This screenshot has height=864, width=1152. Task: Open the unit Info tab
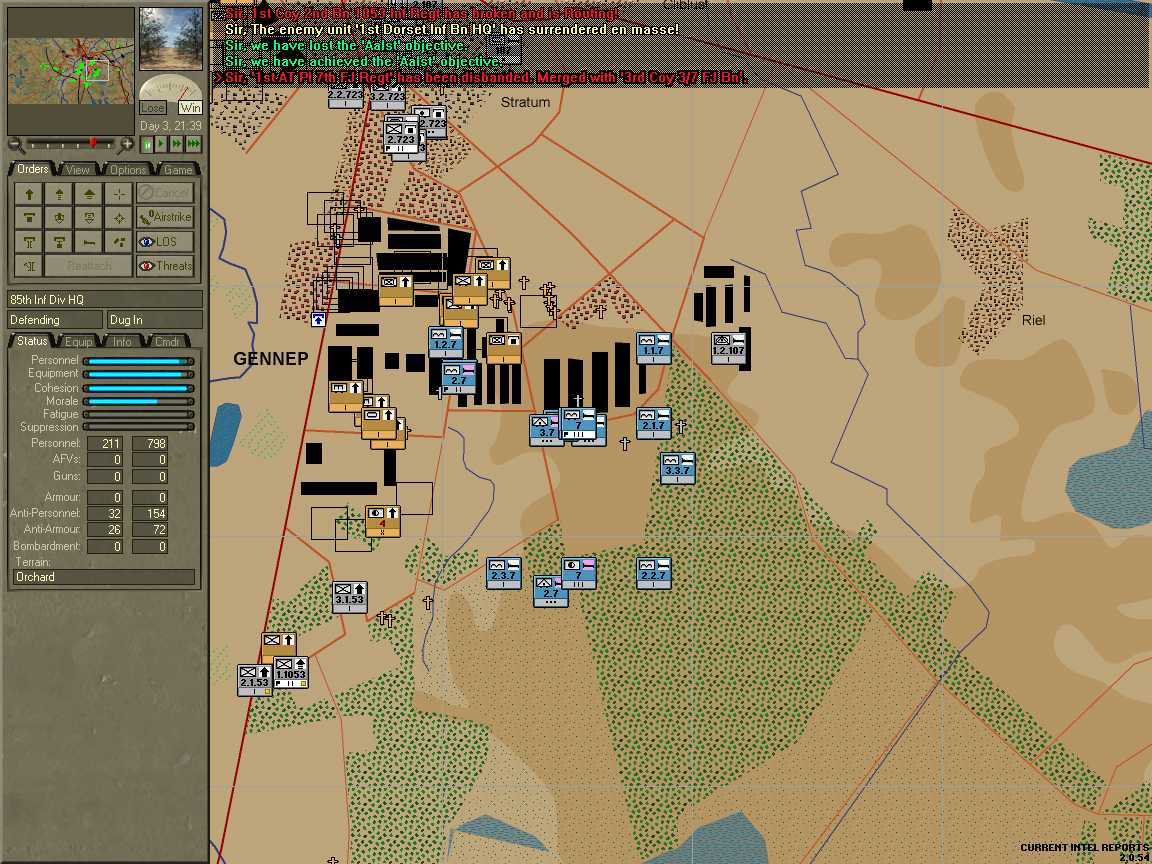pyautogui.click(x=122, y=342)
